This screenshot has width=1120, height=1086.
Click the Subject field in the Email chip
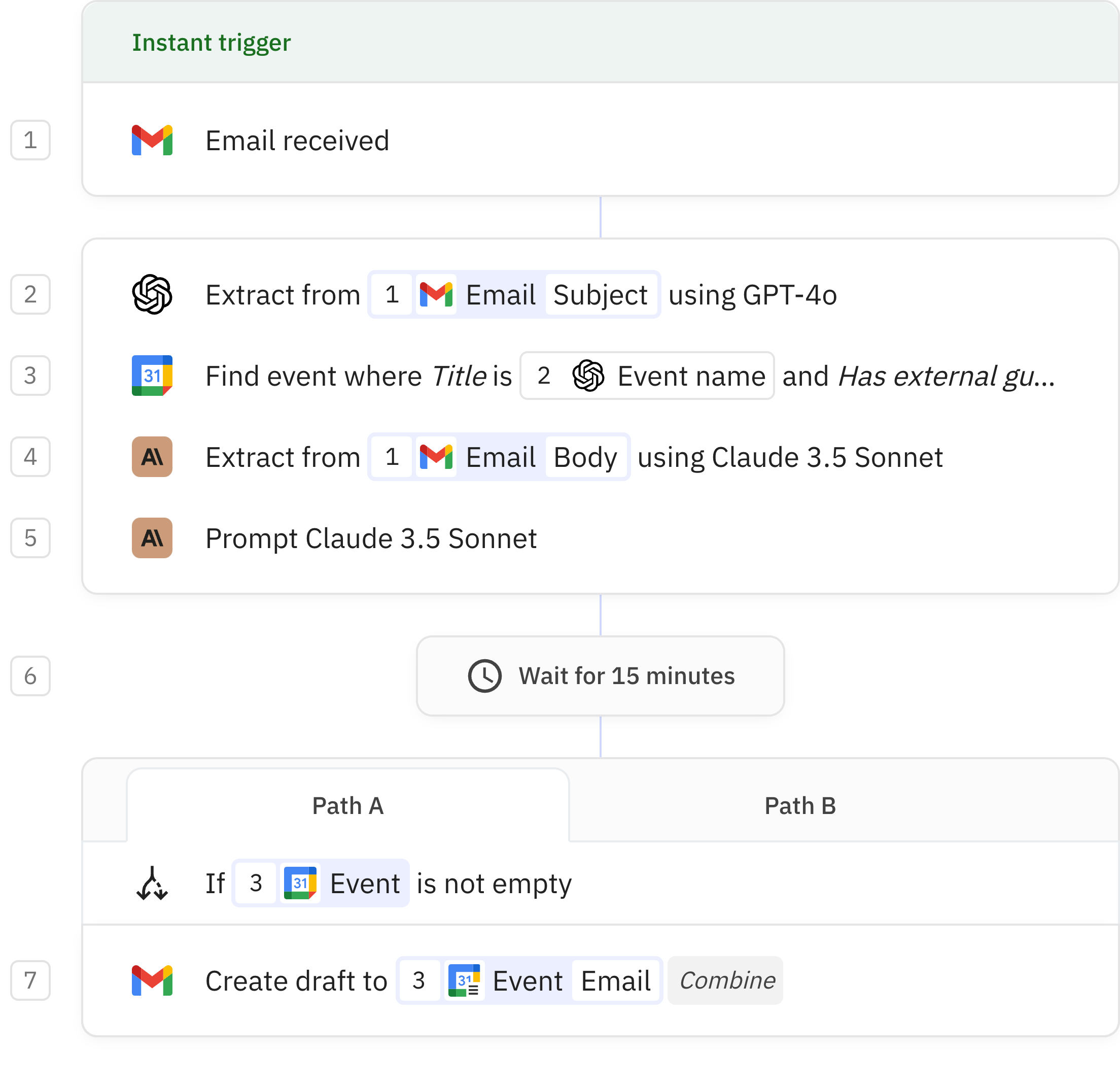point(600,294)
